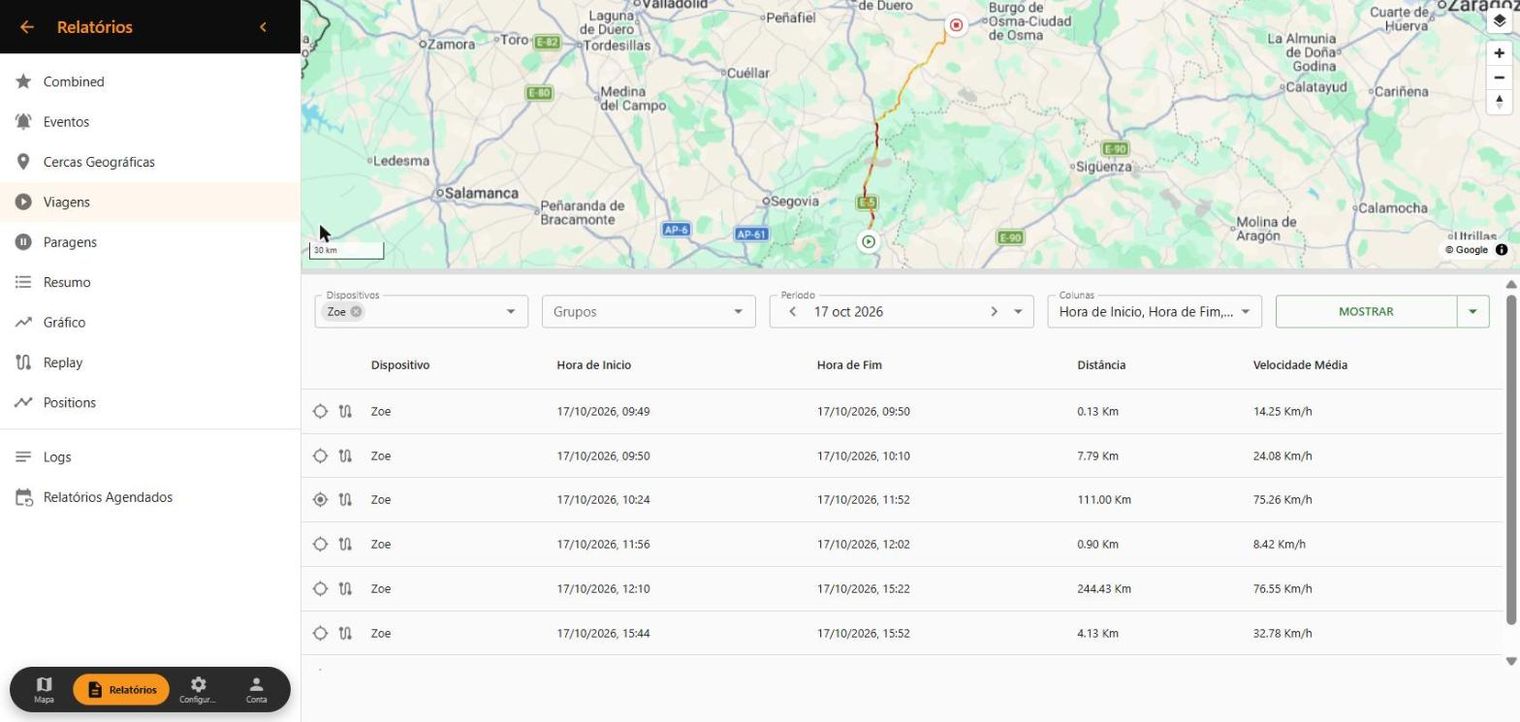Open the Gráfico report

tap(150, 322)
